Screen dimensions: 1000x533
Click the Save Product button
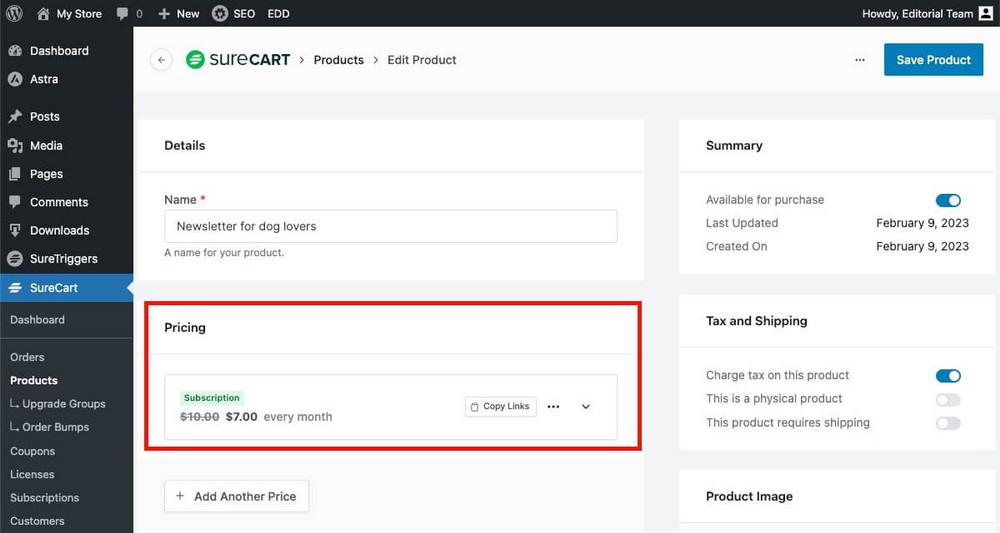[x=934, y=60]
